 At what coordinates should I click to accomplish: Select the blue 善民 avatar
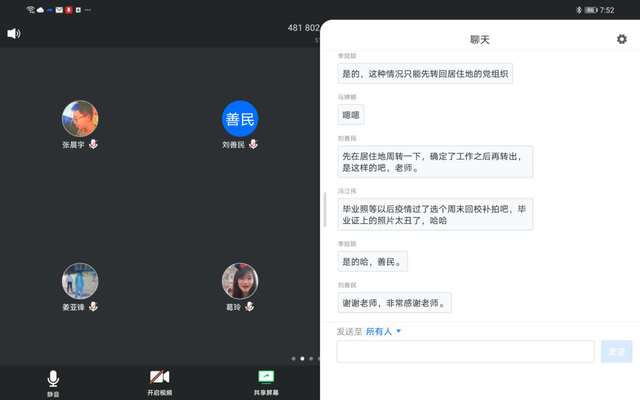coord(240,119)
